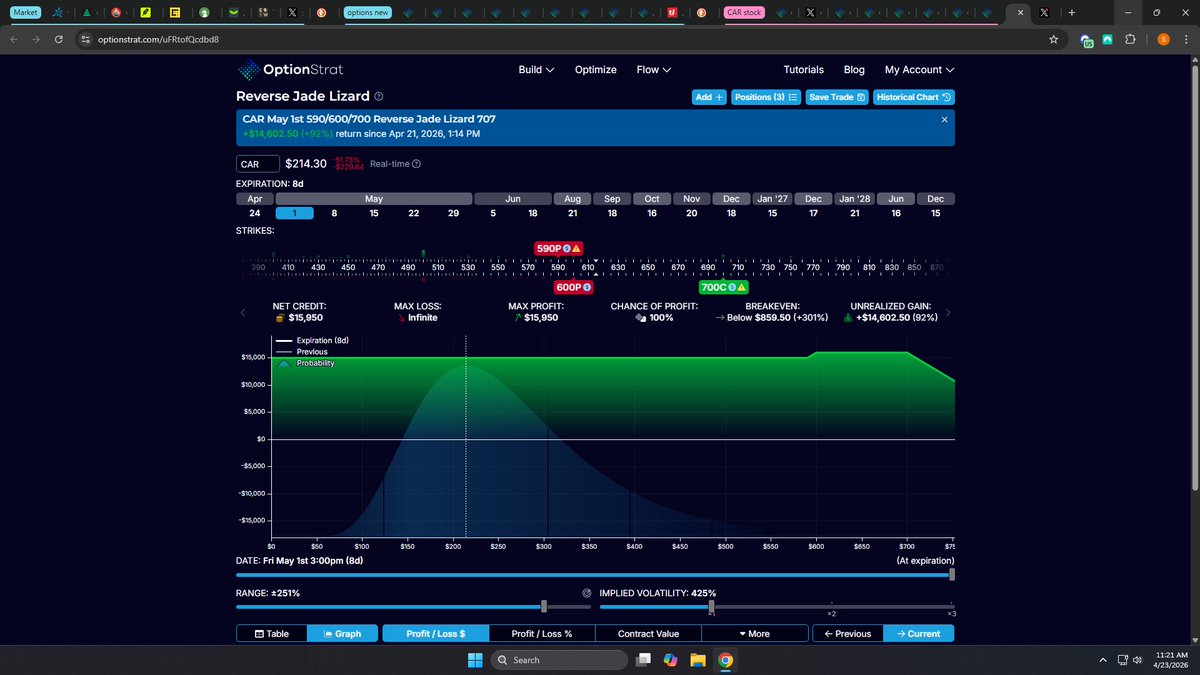Click the 590P strike tag
The image size is (1200, 675).
coord(558,248)
